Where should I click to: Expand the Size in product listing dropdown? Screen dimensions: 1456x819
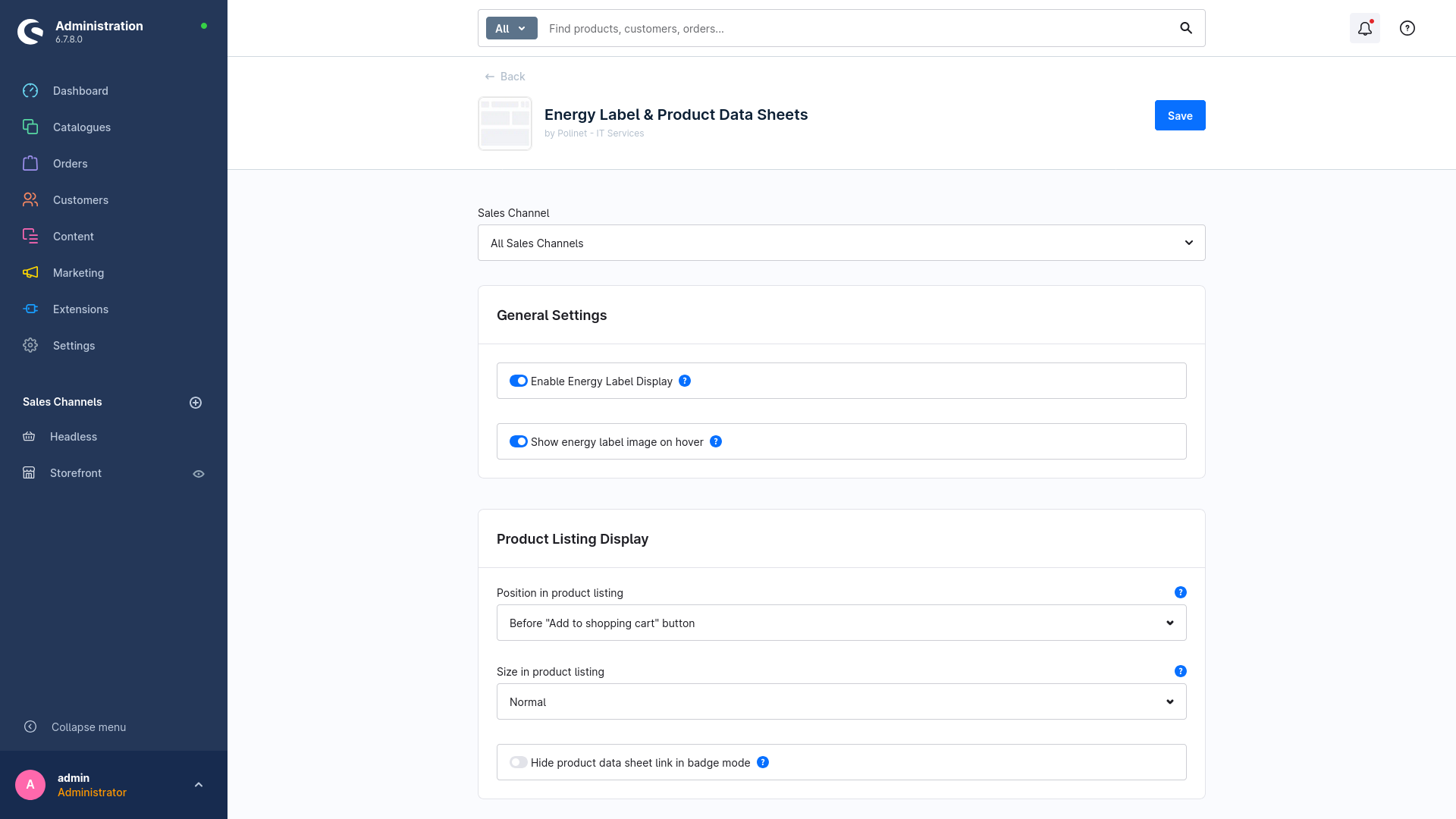pos(841,701)
